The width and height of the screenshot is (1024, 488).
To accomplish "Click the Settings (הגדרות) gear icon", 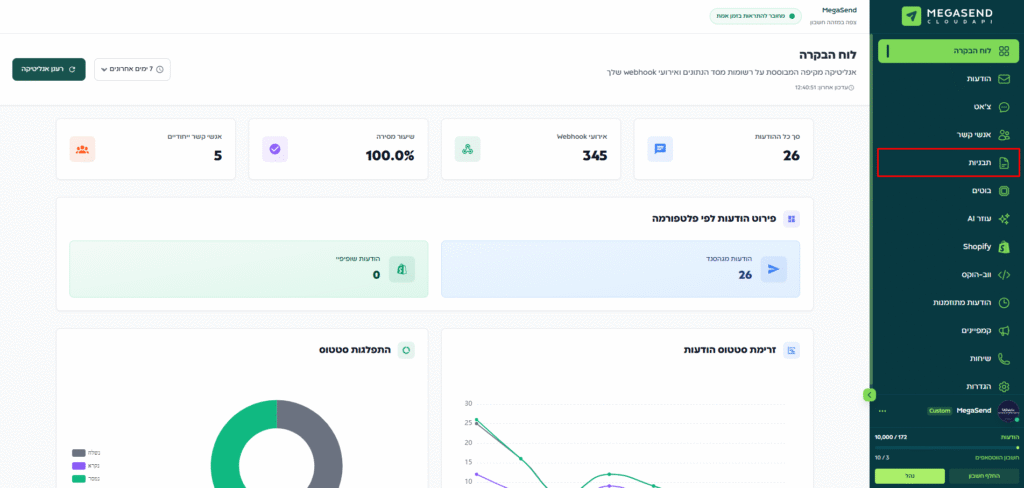I will pyautogui.click(x=1004, y=386).
